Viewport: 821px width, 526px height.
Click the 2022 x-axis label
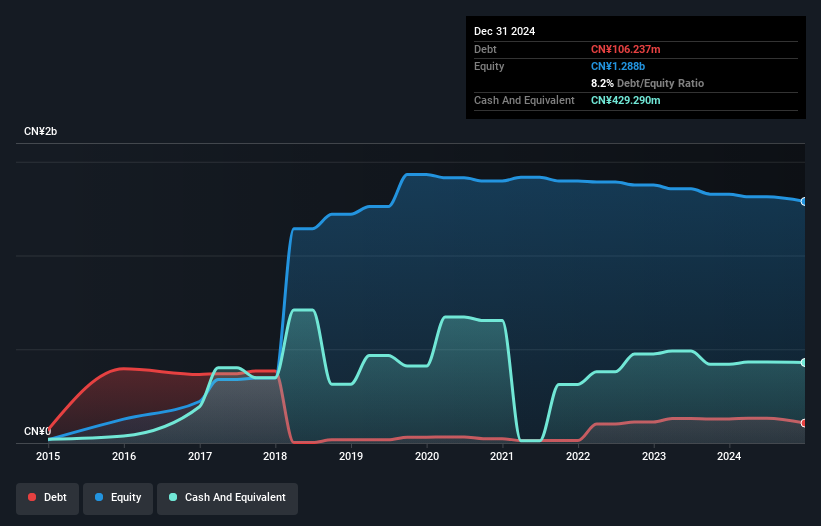(x=578, y=456)
